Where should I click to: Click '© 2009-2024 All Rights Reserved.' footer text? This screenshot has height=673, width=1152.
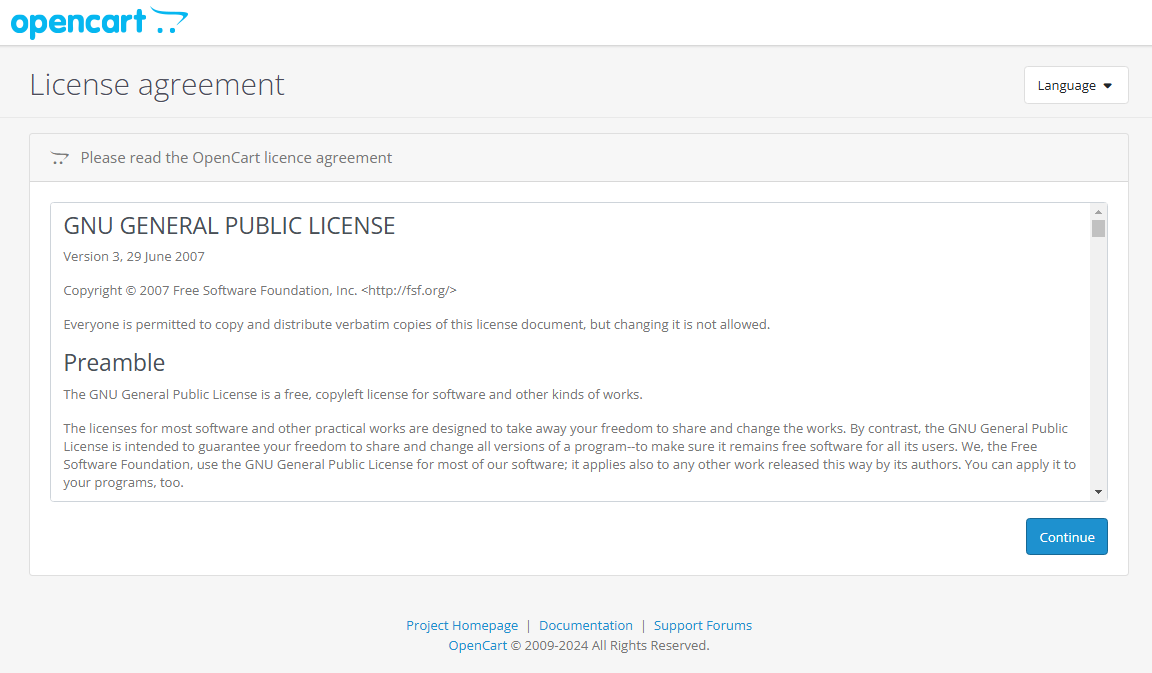tap(610, 645)
